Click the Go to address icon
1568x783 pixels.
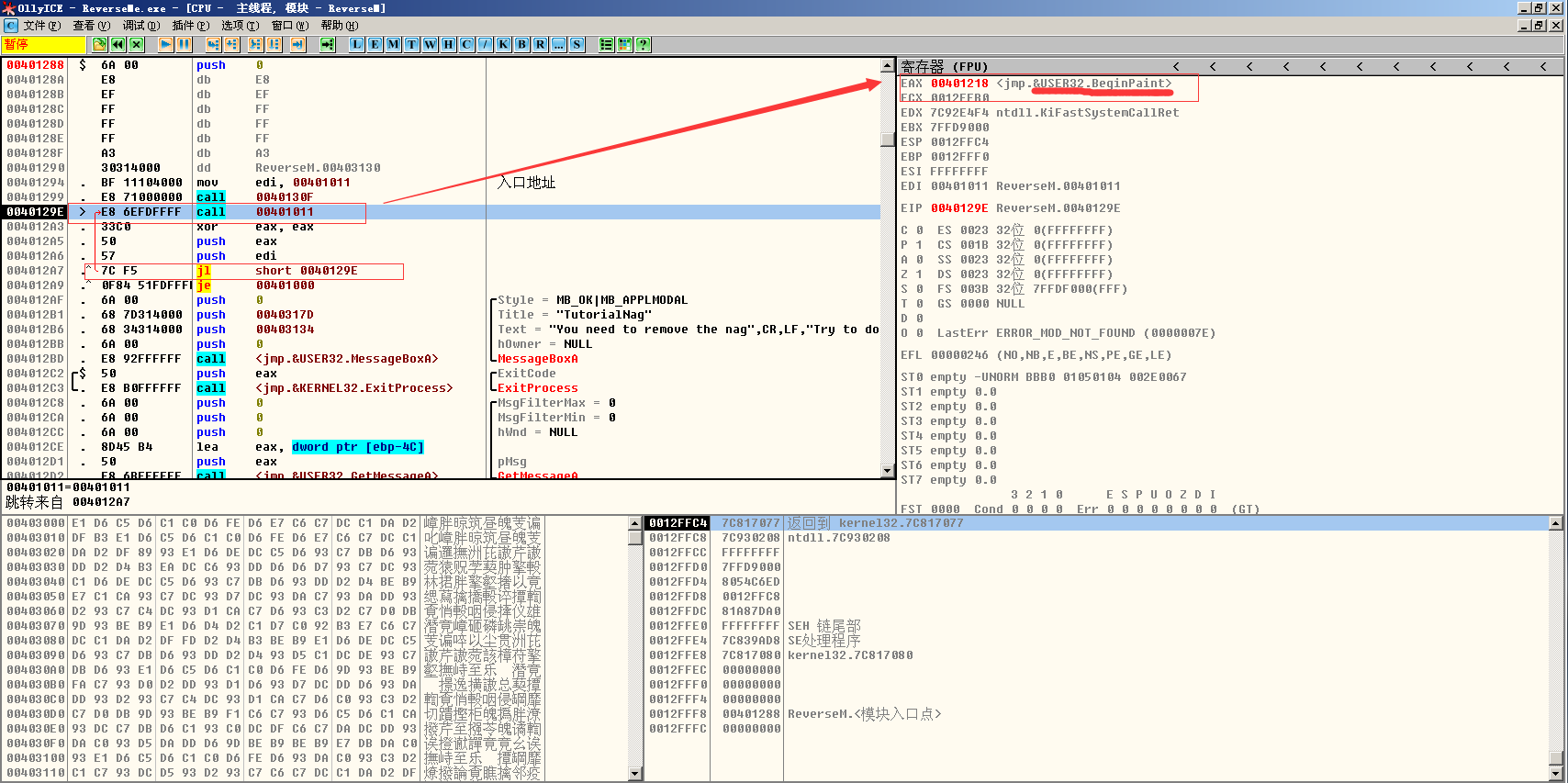[x=327, y=44]
